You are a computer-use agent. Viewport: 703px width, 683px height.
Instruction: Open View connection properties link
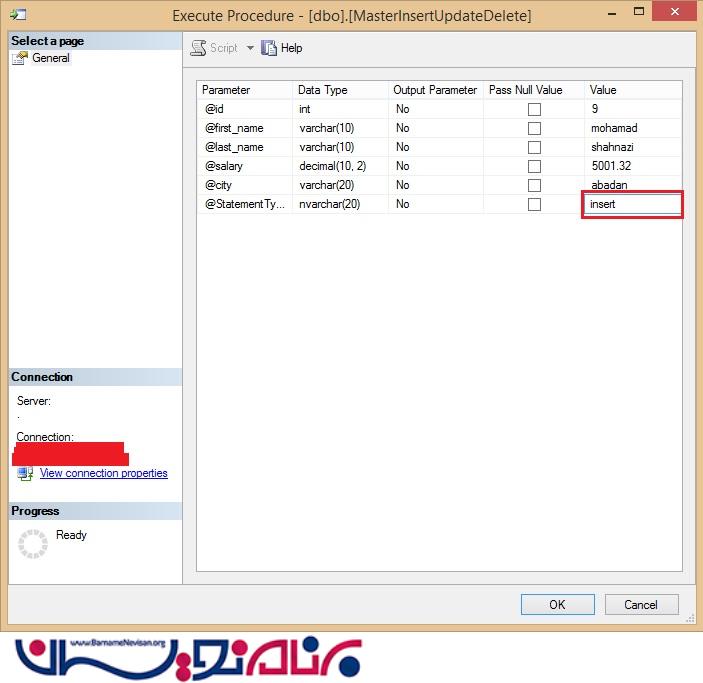point(104,473)
